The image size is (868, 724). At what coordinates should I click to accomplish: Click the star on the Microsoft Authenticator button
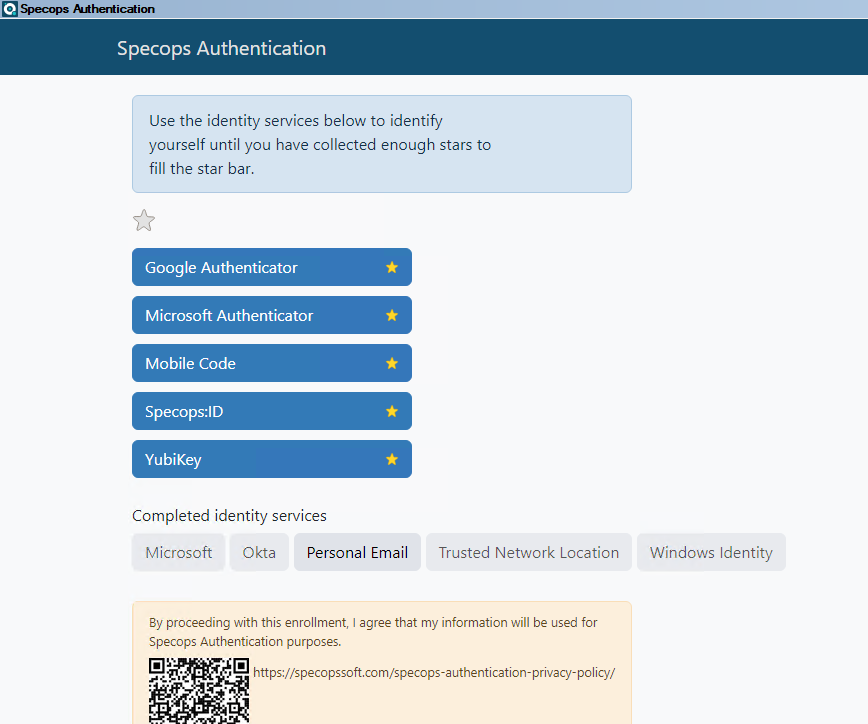pyautogui.click(x=390, y=315)
